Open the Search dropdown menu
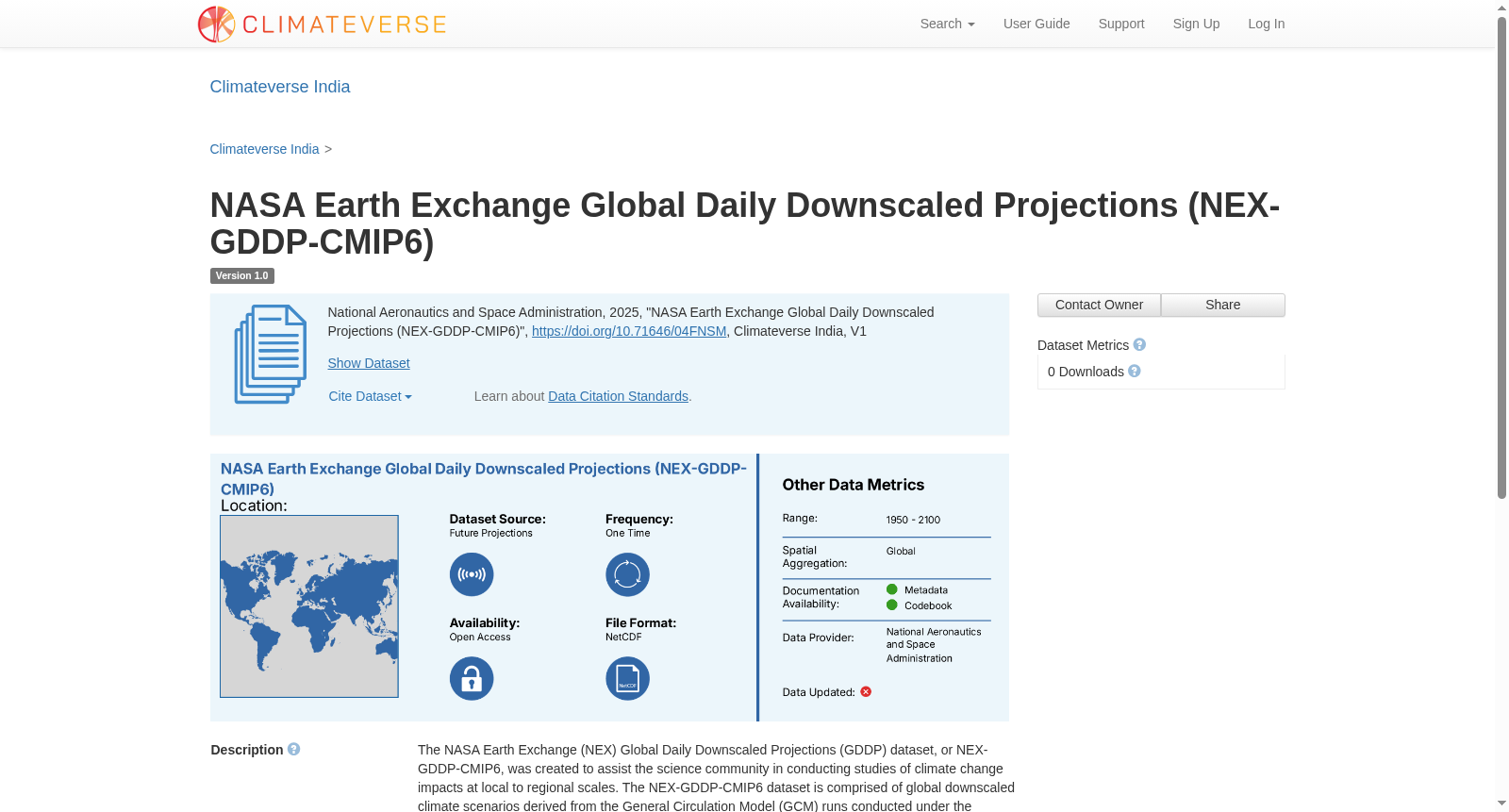Image resolution: width=1509 pixels, height=812 pixels. pyautogui.click(x=947, y=24)
